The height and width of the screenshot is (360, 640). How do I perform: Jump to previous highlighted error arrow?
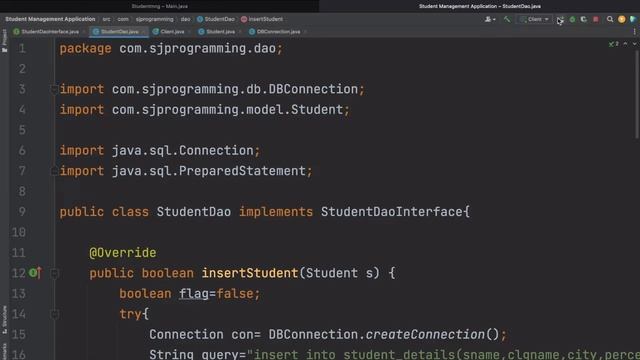pyautogui.click(x=625, y=44)
